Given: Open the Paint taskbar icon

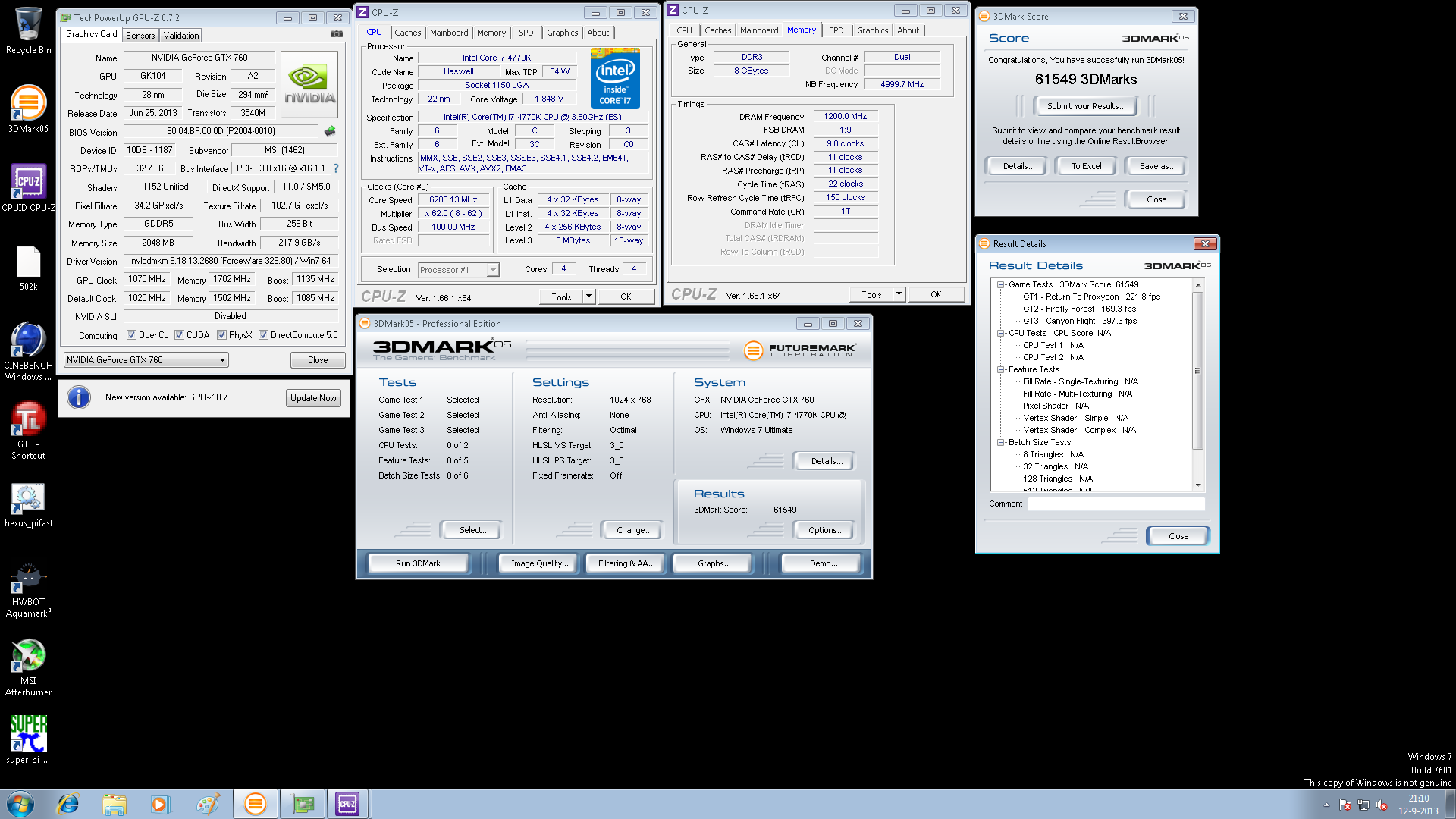Looking at the screenshot, I should point(207,804).
